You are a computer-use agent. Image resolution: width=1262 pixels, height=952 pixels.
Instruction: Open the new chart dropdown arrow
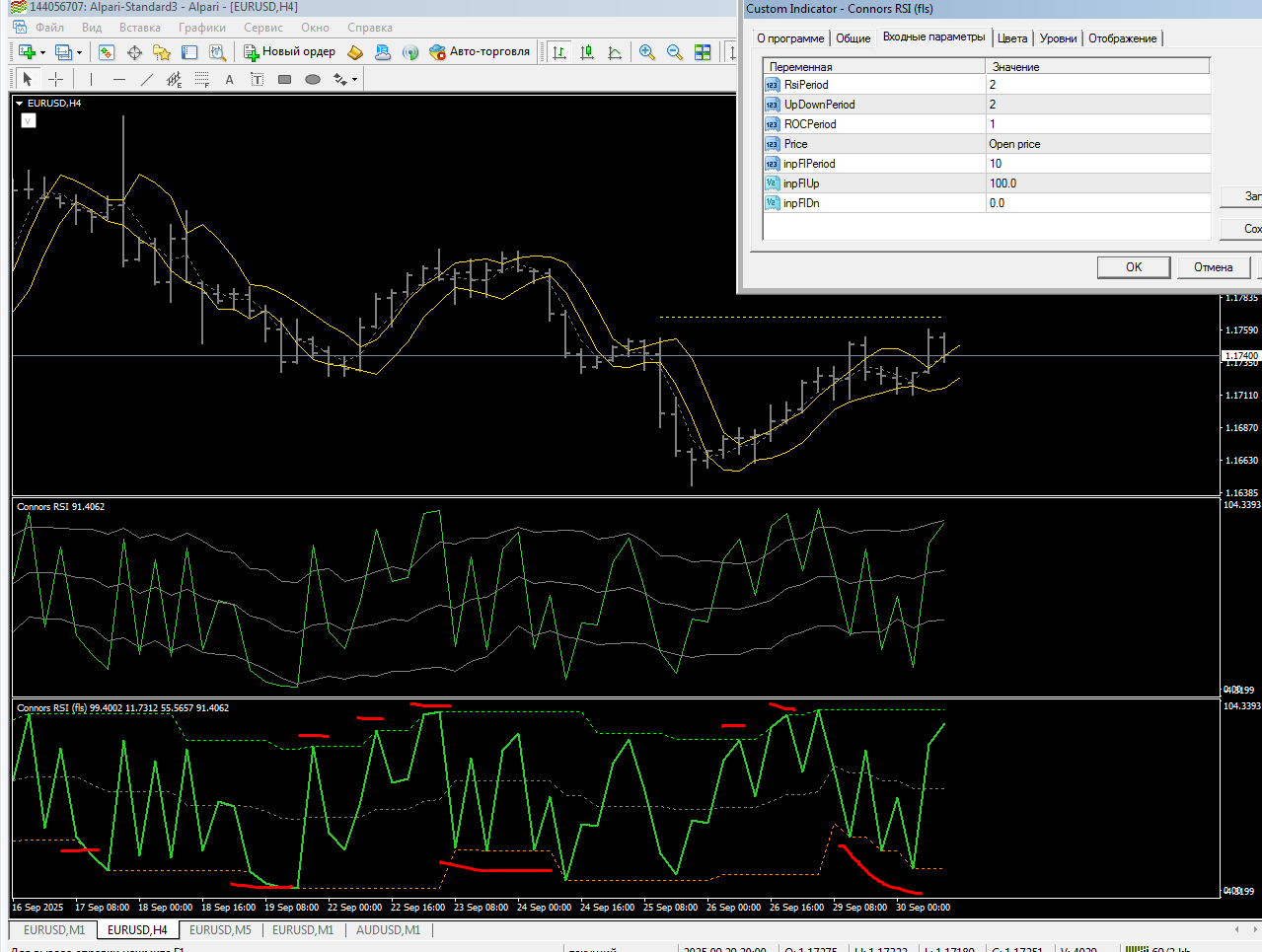(42, 53)
